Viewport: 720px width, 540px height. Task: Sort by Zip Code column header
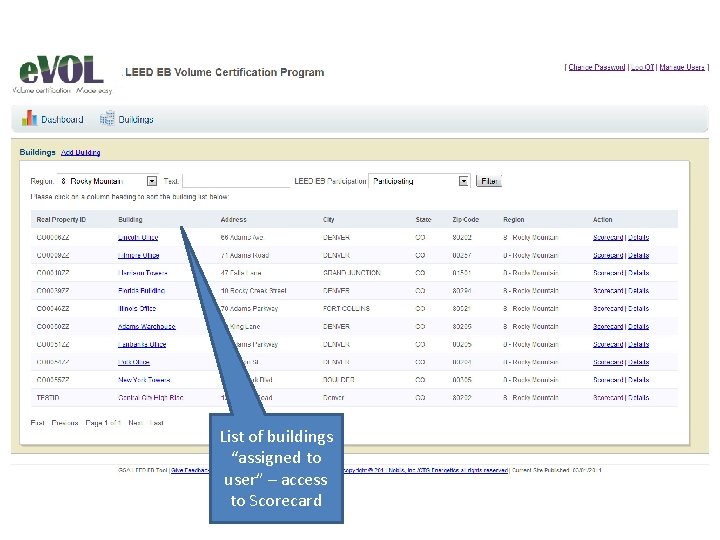click(x=465, y=219)
